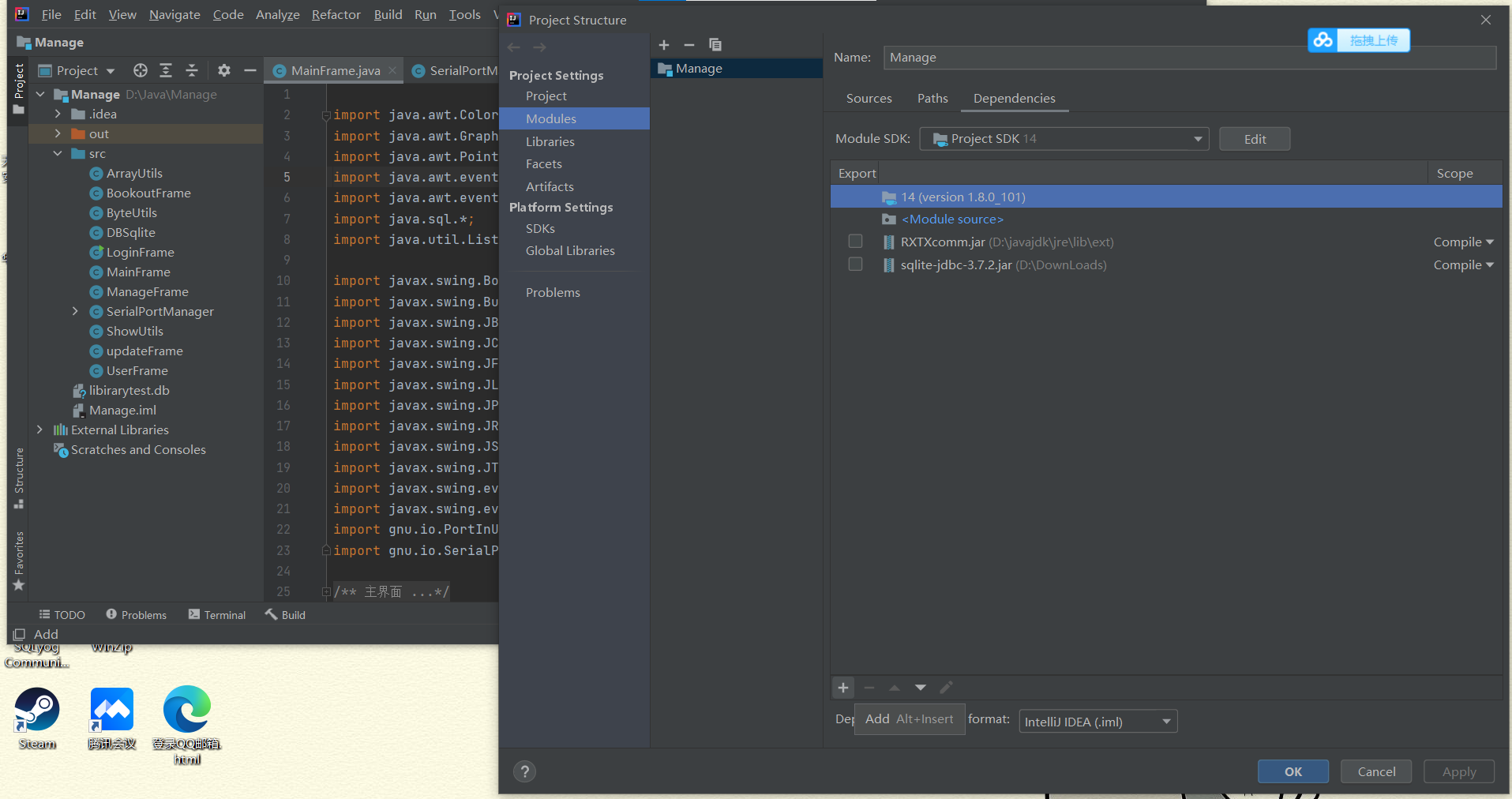The image size is (1512, 799).
Task: Add a new module with plus icon
Action: pyautogui.click(x=664, y=45)
